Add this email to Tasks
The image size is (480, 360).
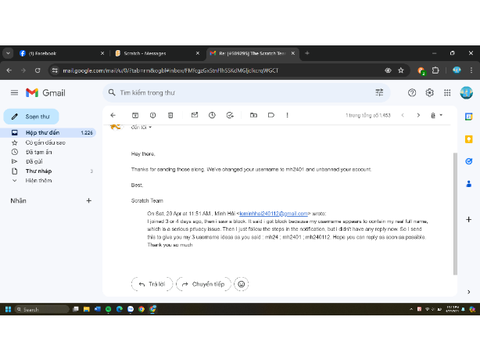point(230,115)
